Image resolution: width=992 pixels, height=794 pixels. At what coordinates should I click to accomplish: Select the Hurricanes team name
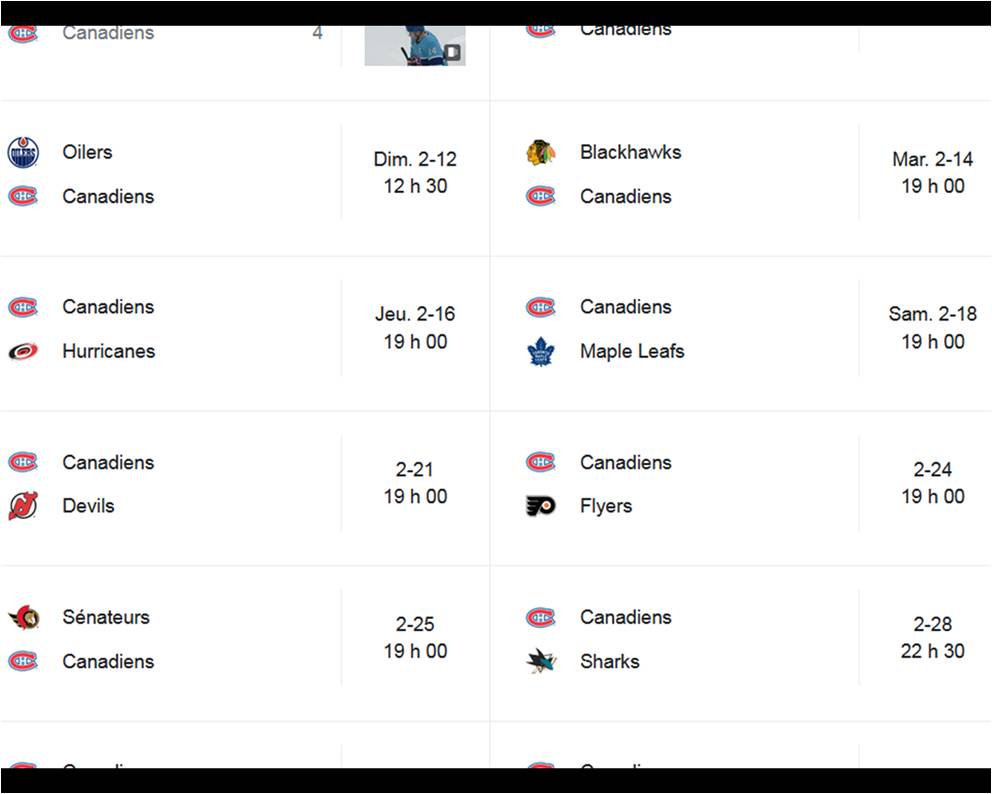(x=108, y=351)
